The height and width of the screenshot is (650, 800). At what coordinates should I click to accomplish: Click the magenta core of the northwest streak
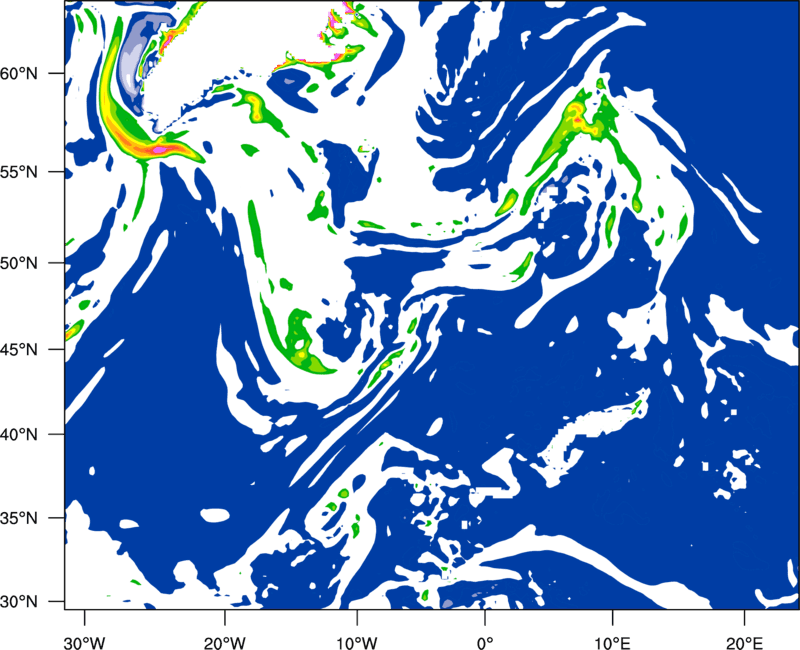coord(161,149)
